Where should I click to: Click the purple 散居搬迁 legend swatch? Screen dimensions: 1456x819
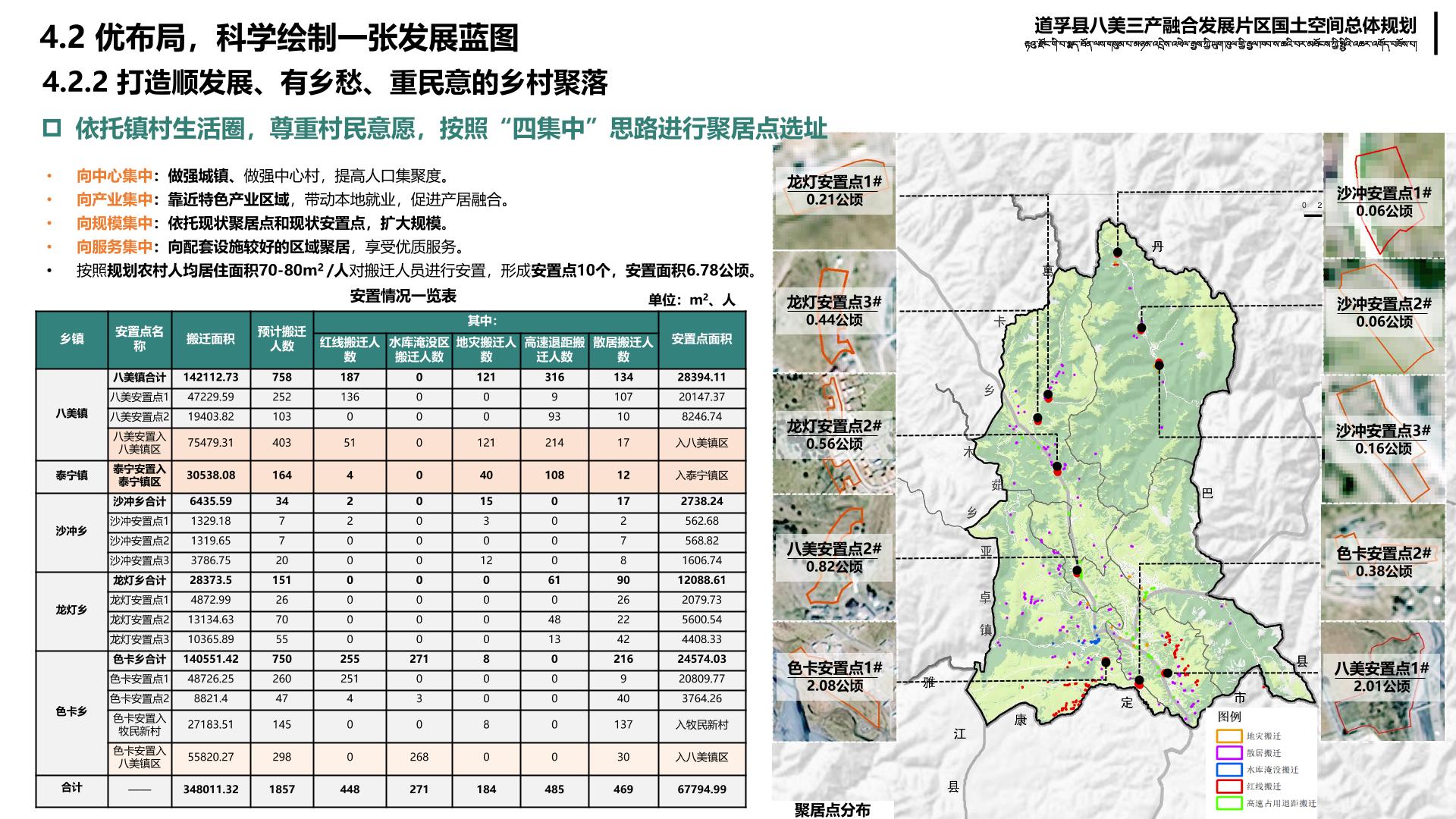click(1228, 753)
